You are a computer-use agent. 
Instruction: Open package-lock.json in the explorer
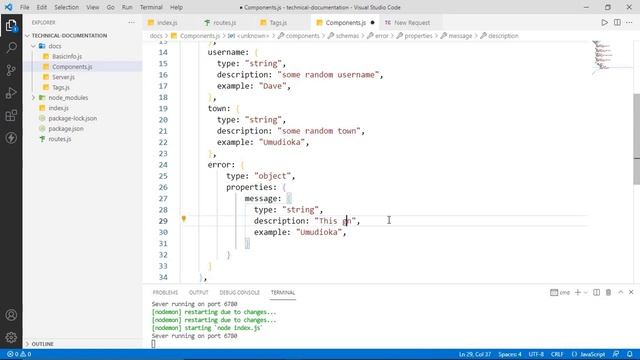pyautogui.click(x=73, y=118)
